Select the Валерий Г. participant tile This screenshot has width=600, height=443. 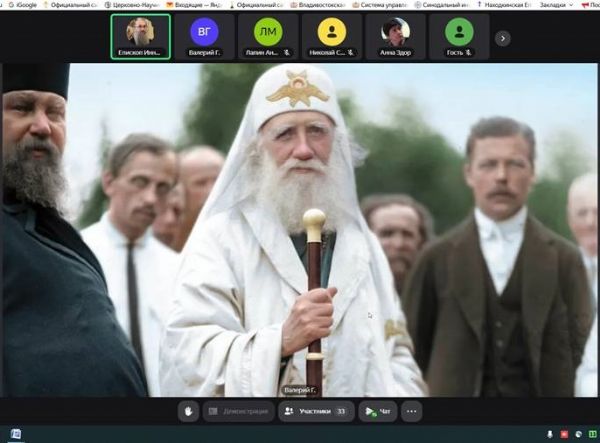pyautogui.click(x=203, y=37)
